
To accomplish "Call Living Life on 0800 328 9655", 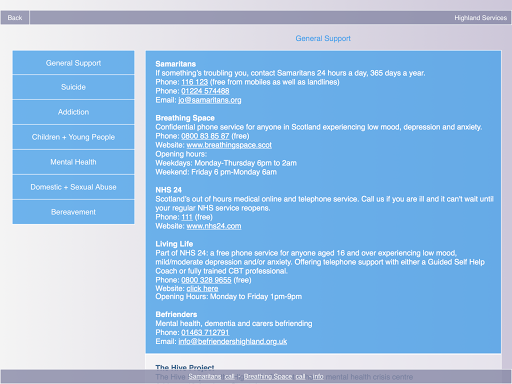I will point(206,280).
